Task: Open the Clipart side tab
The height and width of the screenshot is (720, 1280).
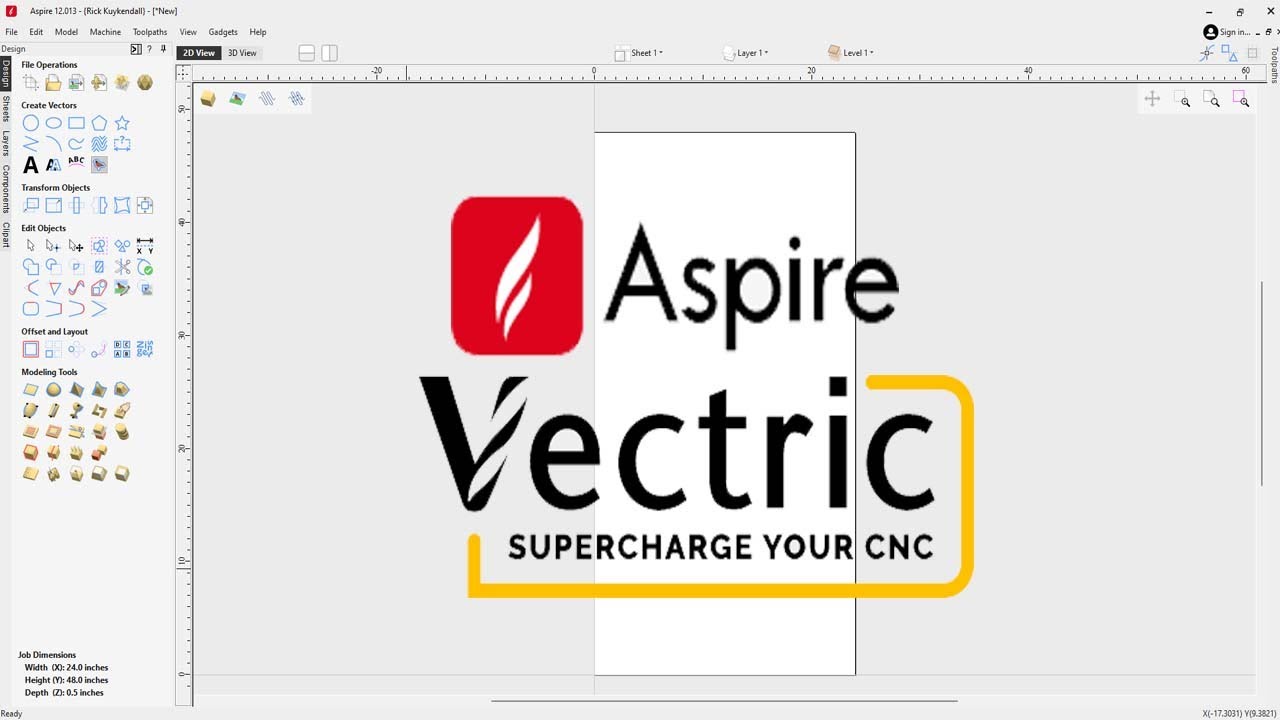Action: (6, 234)
